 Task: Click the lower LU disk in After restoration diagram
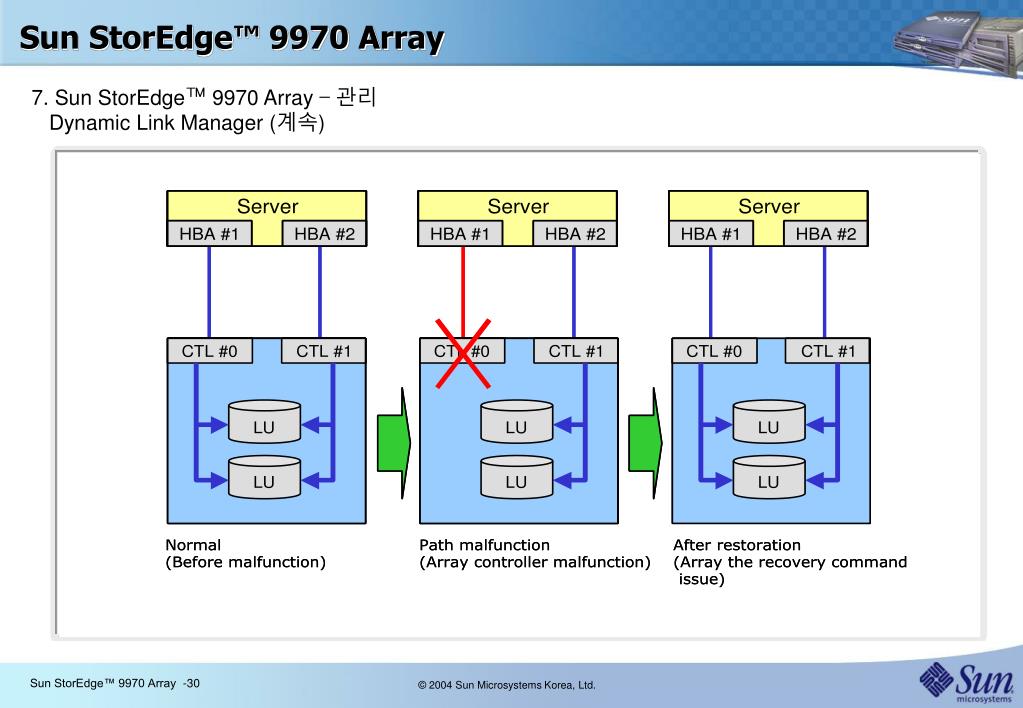point(769,477)
